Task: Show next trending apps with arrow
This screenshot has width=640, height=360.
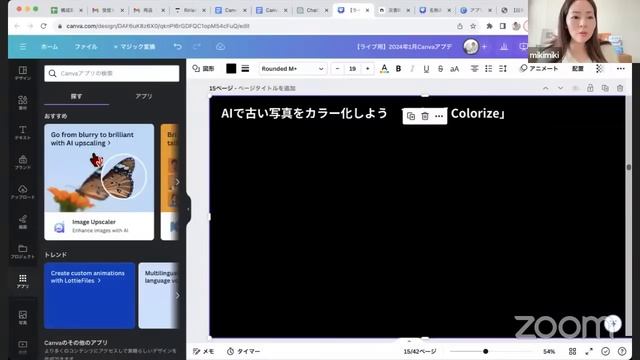Action: pos(177,295)
